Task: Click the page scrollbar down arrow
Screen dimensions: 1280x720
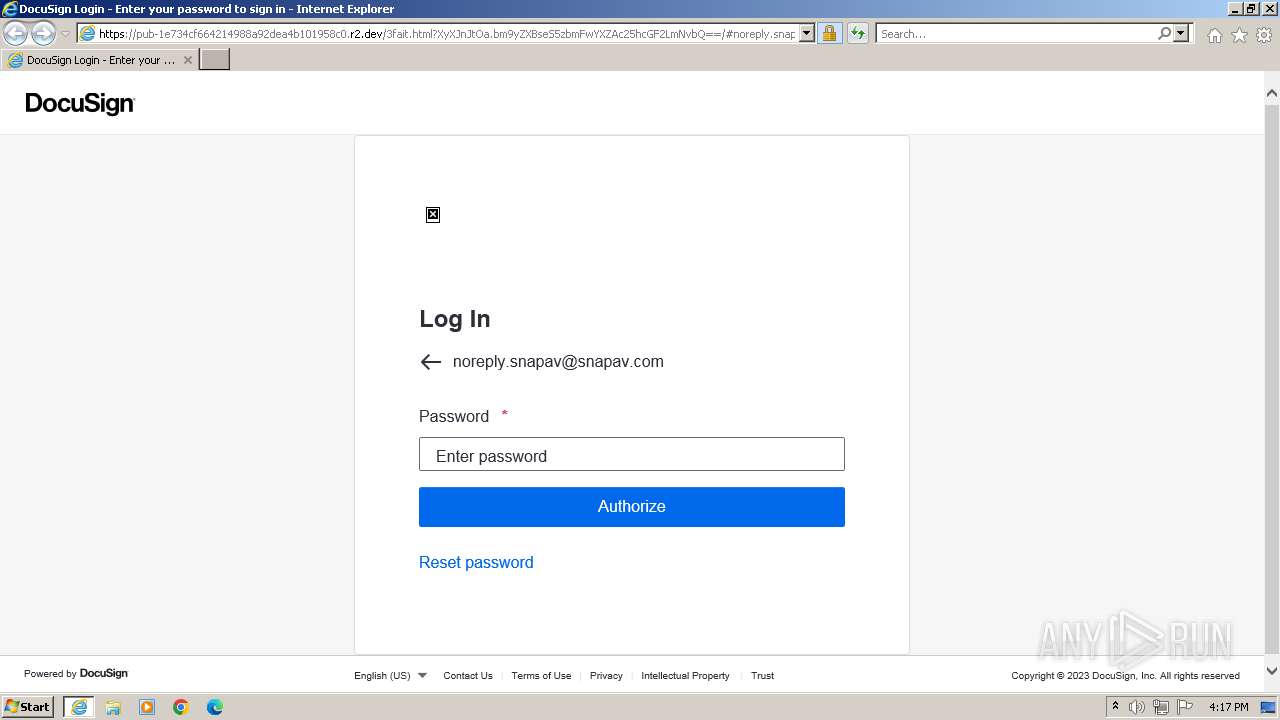Action: (1272, 671)
